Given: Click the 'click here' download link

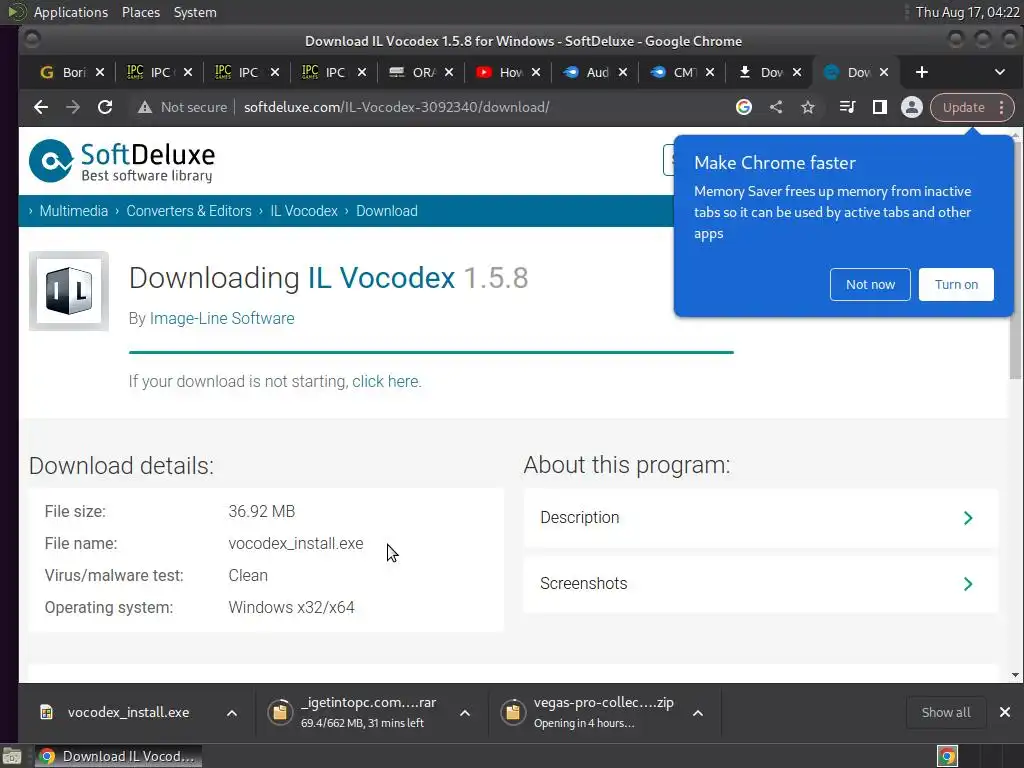Looking at the screenshot, I should [385, 381].
